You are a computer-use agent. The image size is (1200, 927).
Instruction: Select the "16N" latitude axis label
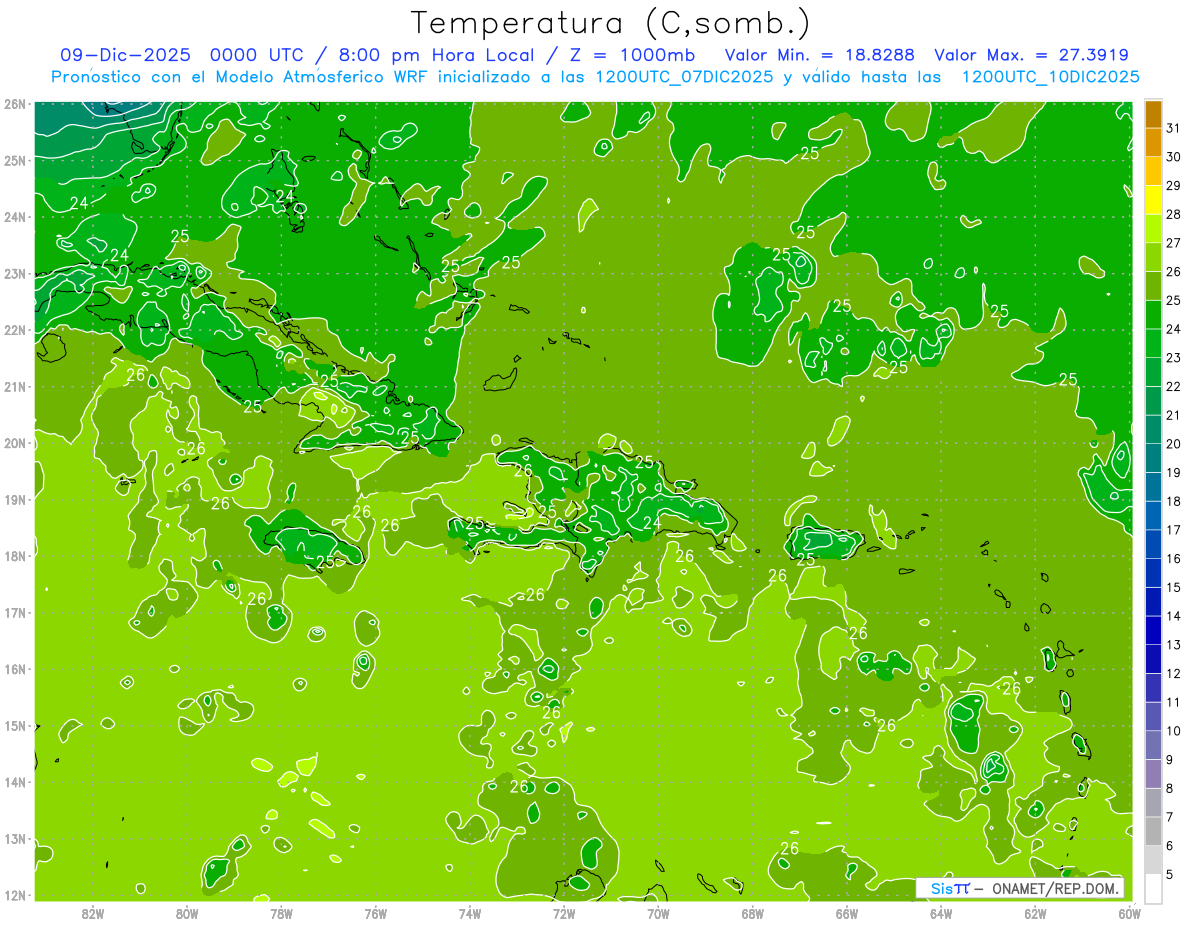[x=14, y=669]
